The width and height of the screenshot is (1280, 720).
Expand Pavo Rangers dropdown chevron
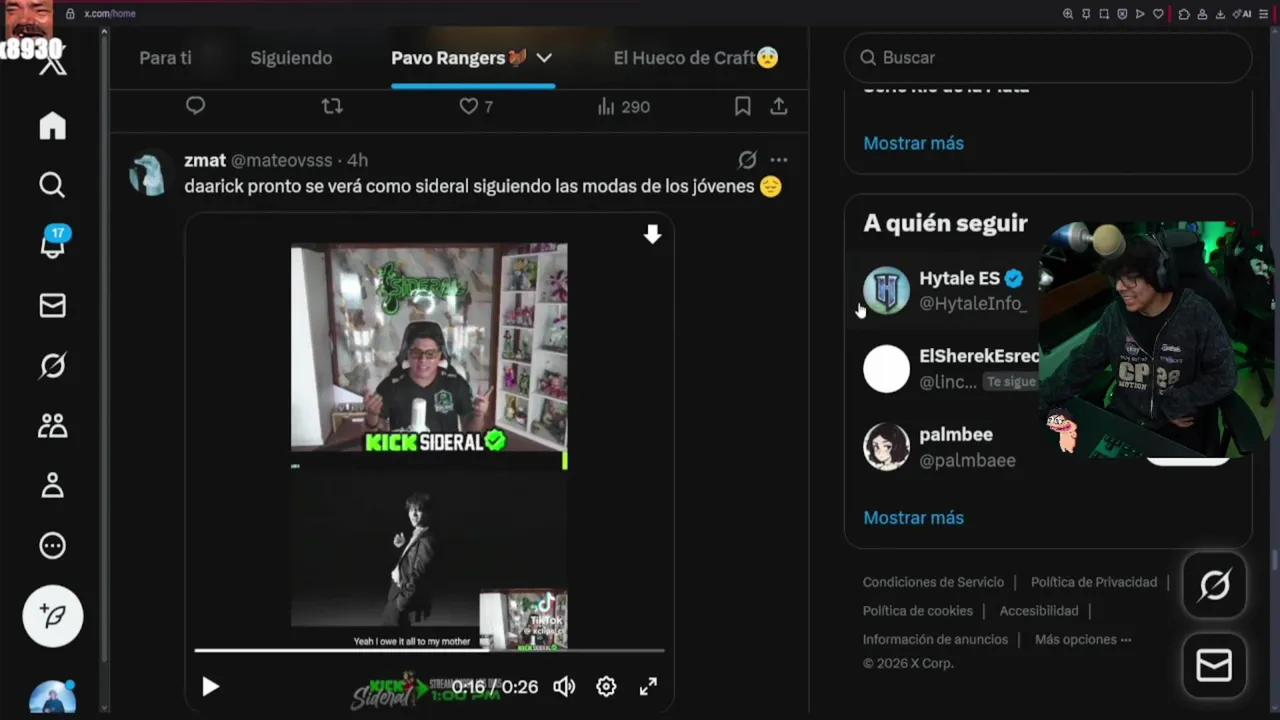(x=544, y=58)
